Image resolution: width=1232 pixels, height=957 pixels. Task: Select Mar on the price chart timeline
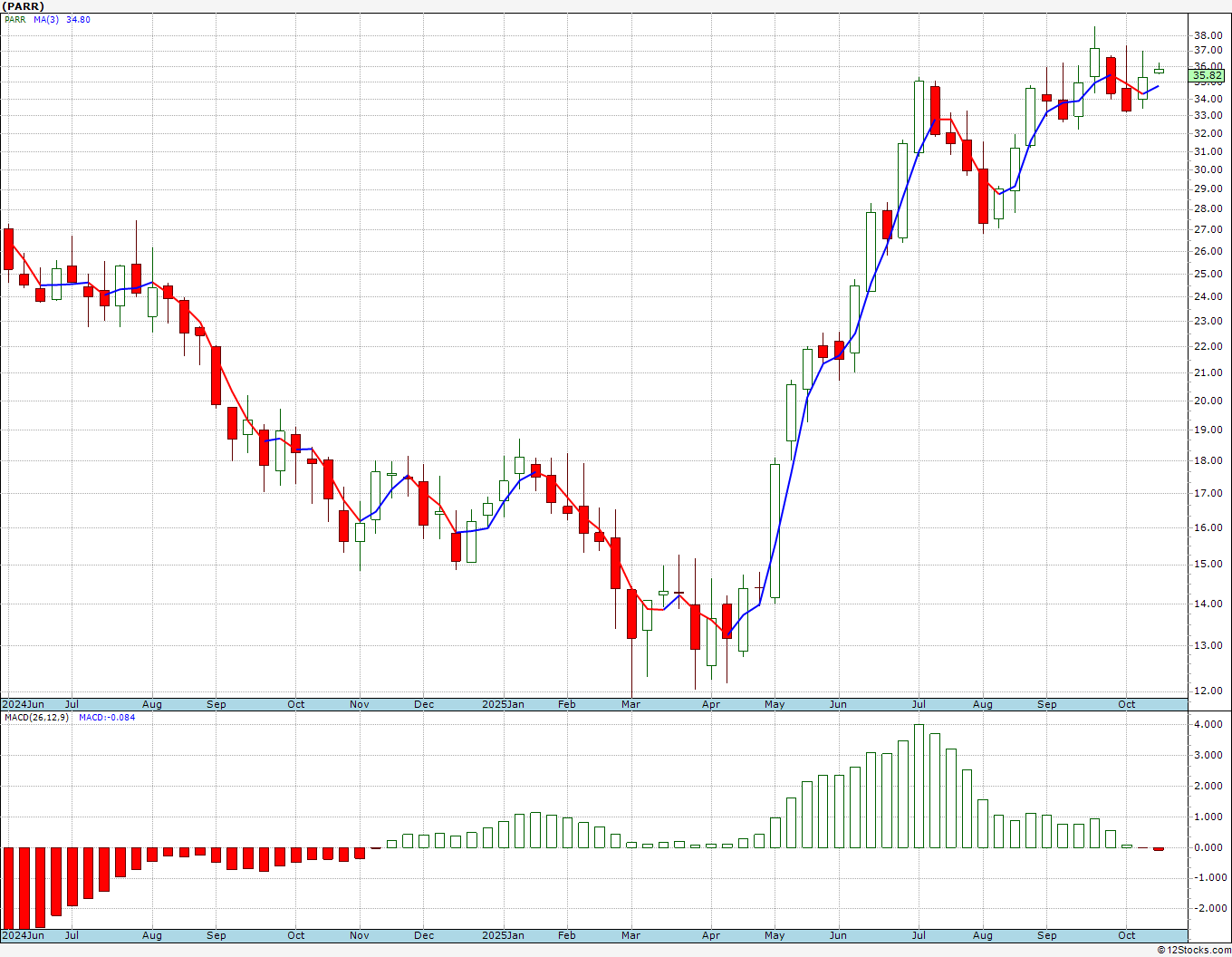click(x=630, y=704)
